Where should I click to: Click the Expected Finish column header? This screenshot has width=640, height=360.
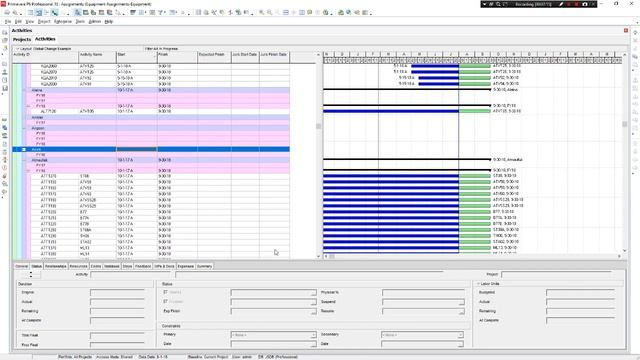pos(214,57)
